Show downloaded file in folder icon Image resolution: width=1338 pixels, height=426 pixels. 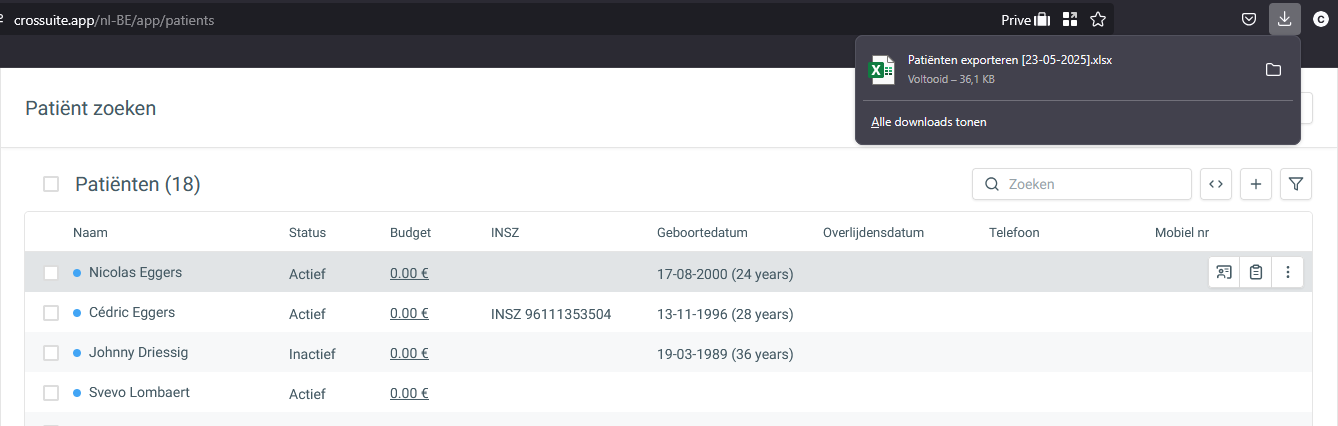point(1273,69)
